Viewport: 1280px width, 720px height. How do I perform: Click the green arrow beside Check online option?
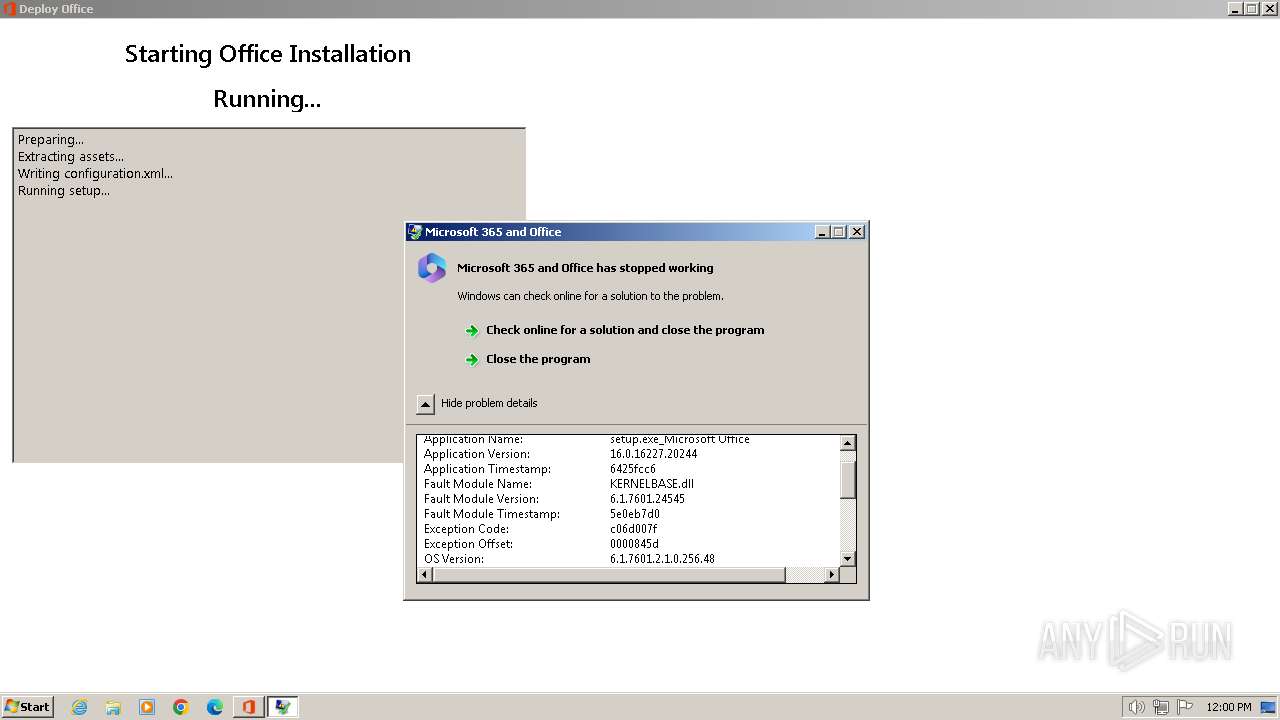coord(472,331)
